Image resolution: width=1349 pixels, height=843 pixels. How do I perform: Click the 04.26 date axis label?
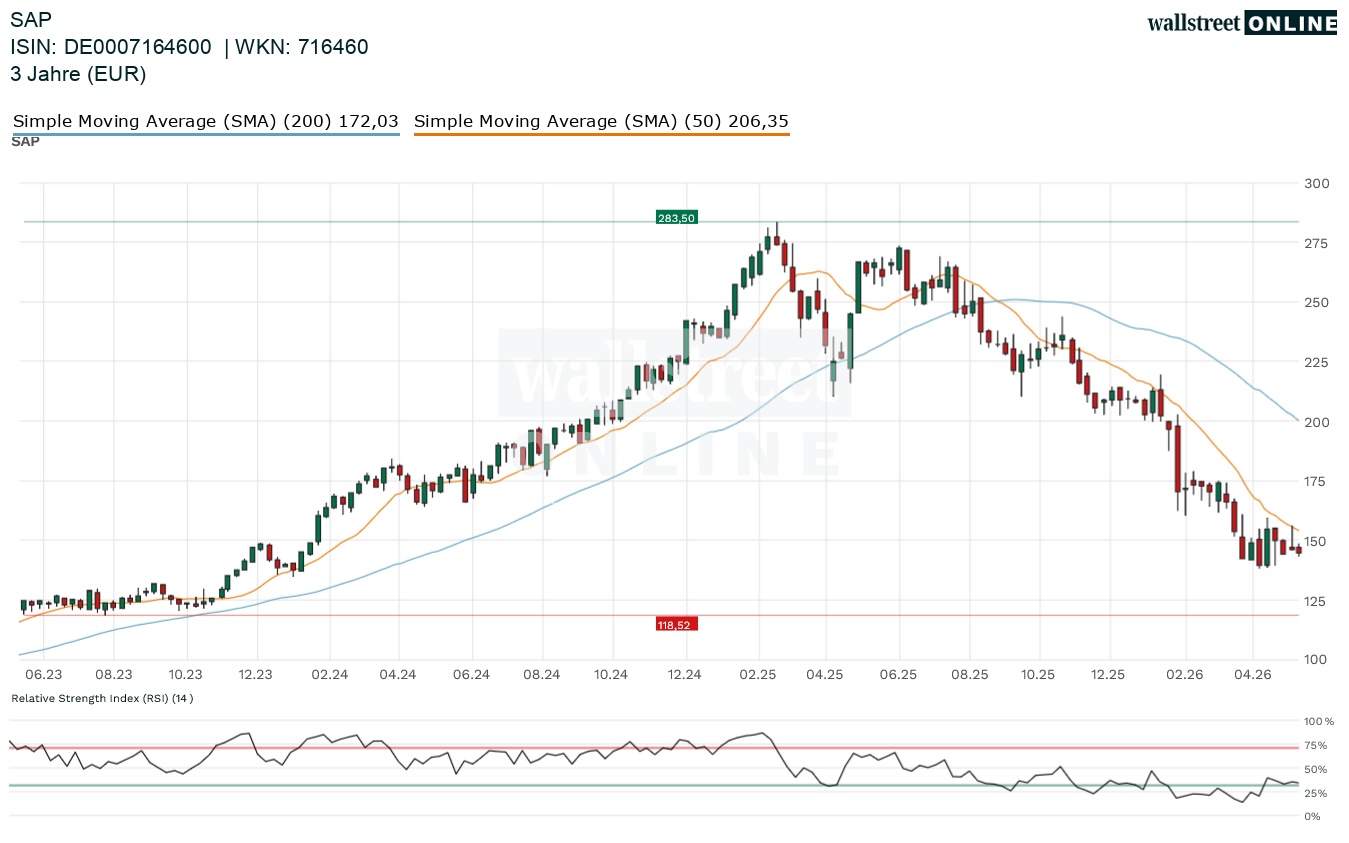[x=1252, y=676]
